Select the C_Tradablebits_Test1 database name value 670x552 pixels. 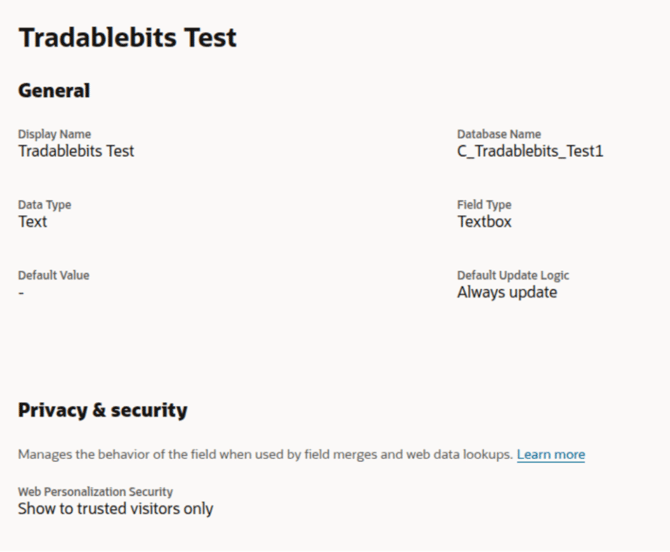[x=530, y=151]
